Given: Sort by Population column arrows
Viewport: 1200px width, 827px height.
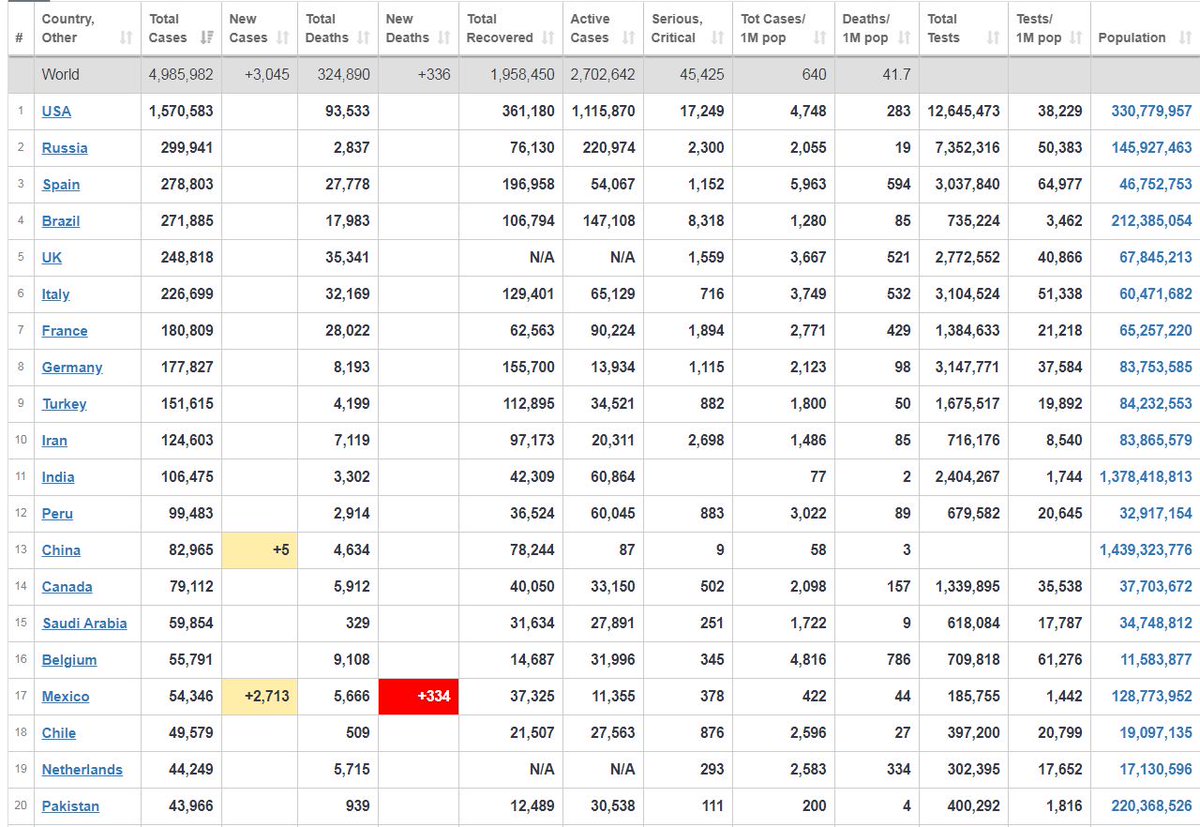Looking at the screenshot, I should 1183,38.
